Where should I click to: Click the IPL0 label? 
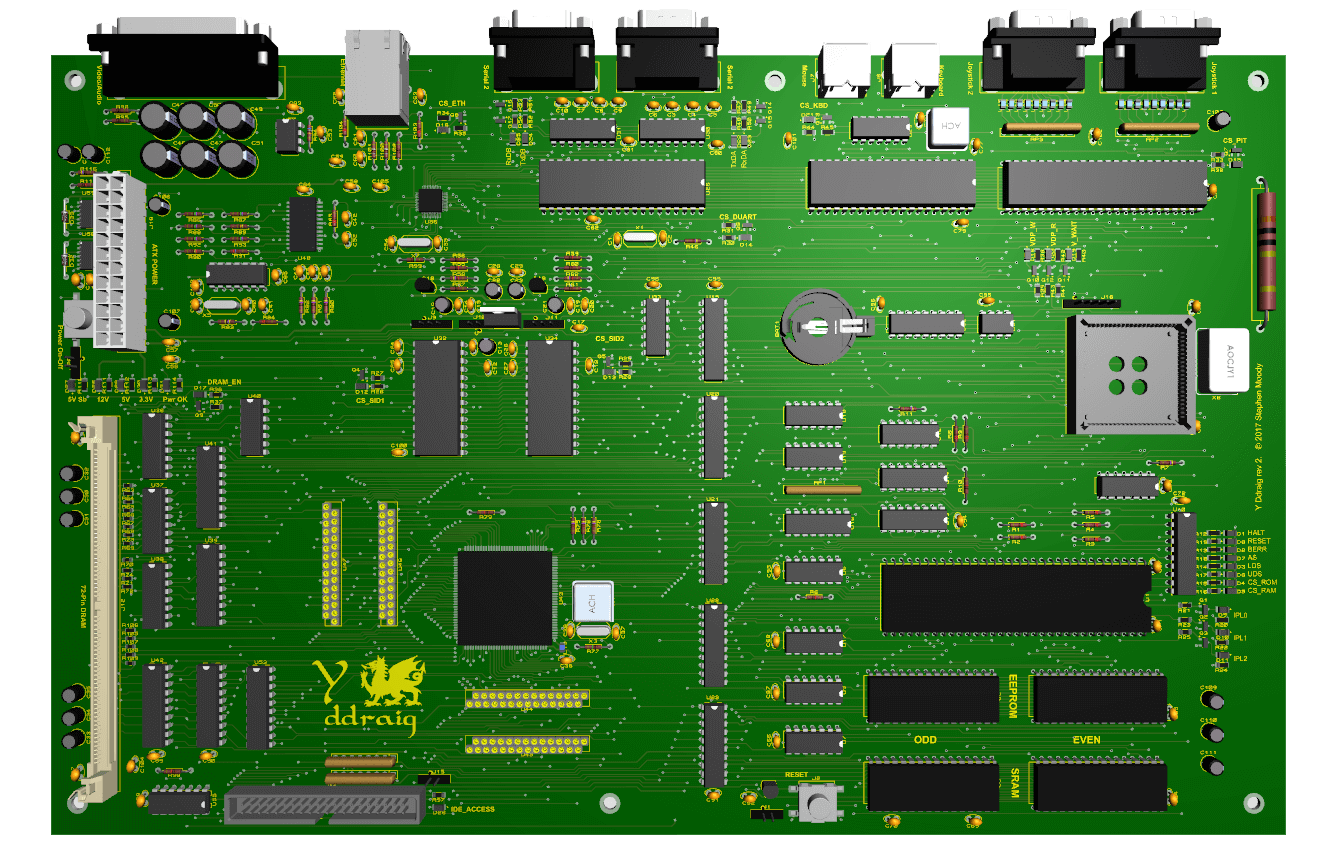1240,616
